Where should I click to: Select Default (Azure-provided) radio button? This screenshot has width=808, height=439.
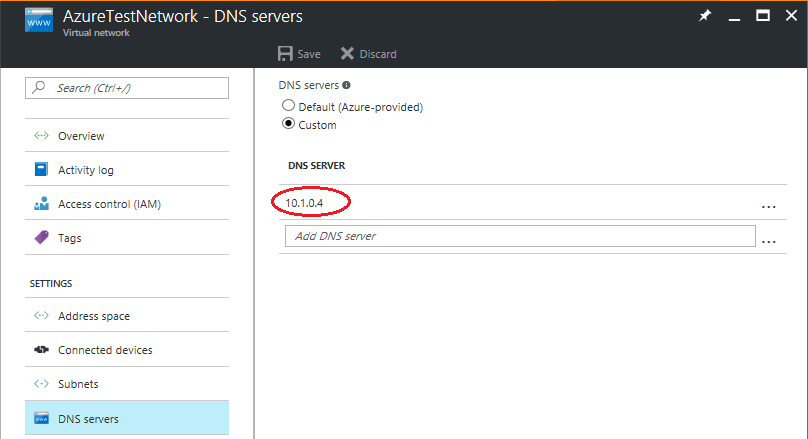coord(289,106)
